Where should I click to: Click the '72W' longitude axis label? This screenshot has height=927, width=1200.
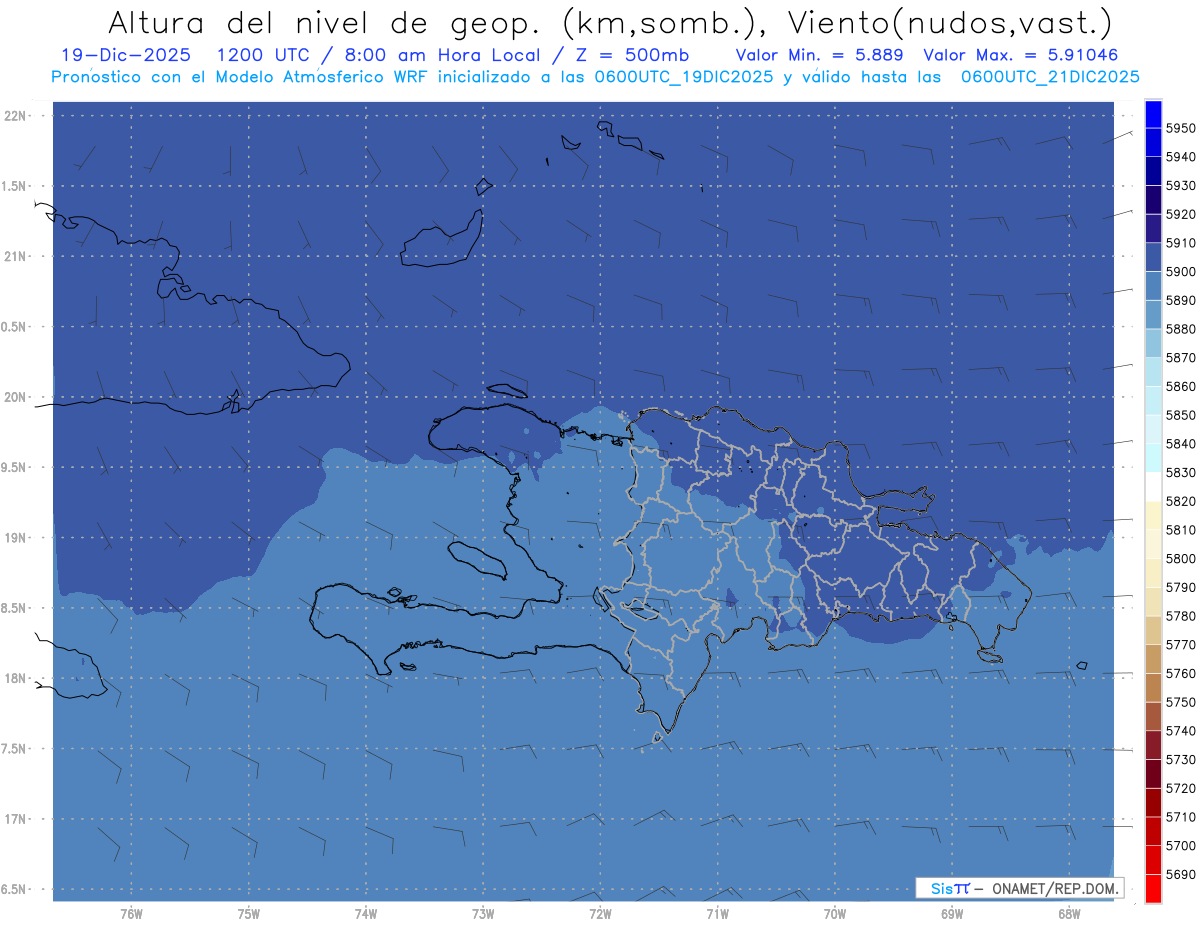(x=600, y=913)
